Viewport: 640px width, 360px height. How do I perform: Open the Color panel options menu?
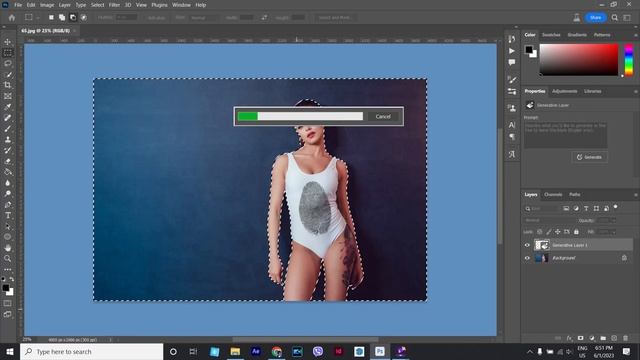pos(636,36)
